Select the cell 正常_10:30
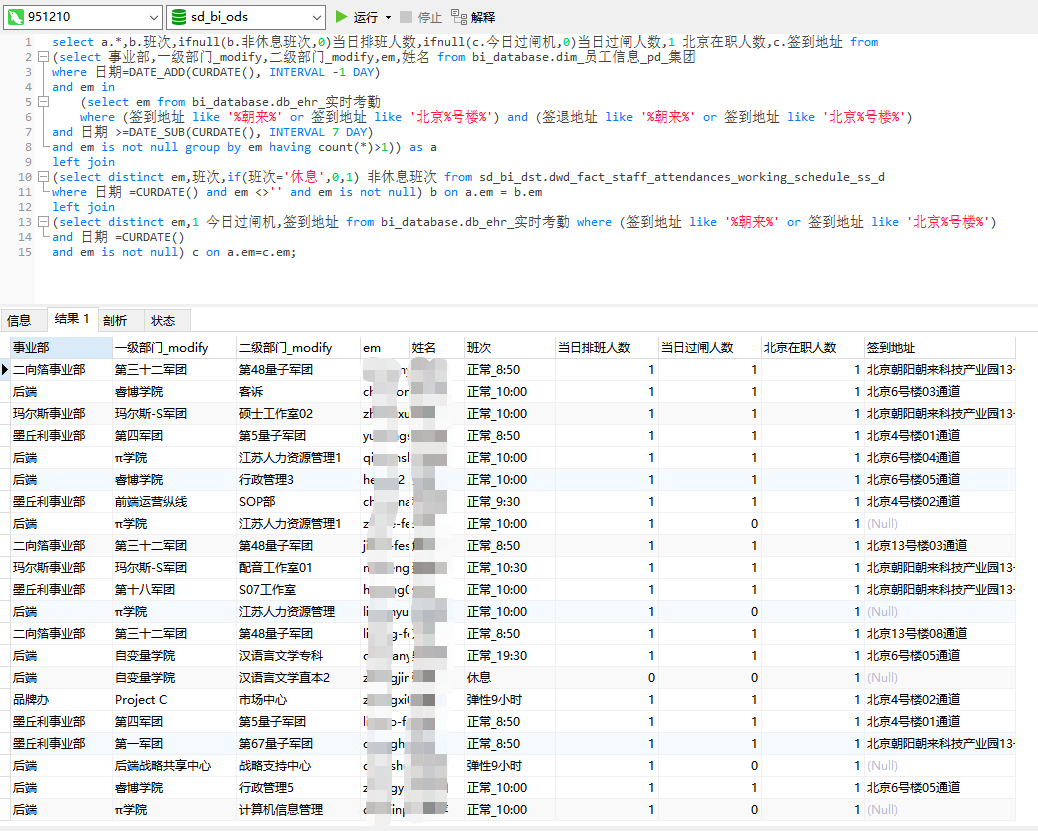The image size is (1038, 831). (510, 567)
